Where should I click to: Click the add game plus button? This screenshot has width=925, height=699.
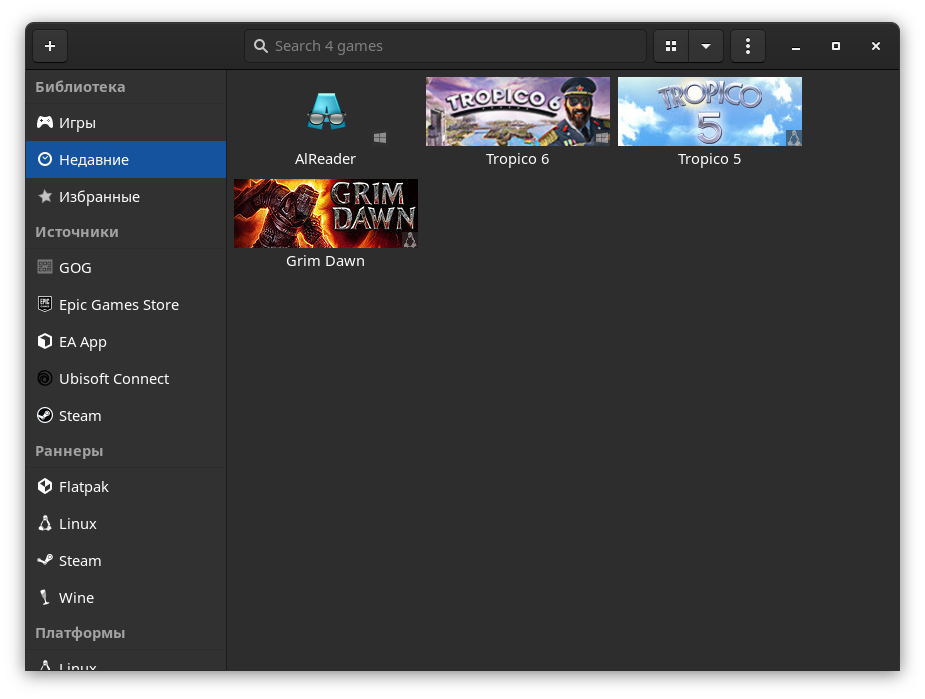point(50,46)
